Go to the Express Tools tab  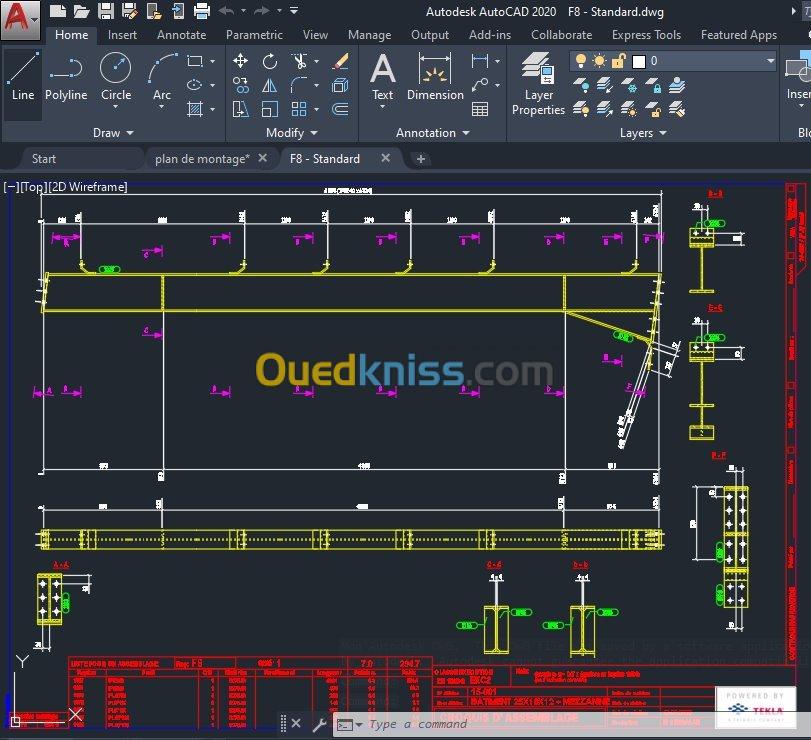tap(646, 35)
